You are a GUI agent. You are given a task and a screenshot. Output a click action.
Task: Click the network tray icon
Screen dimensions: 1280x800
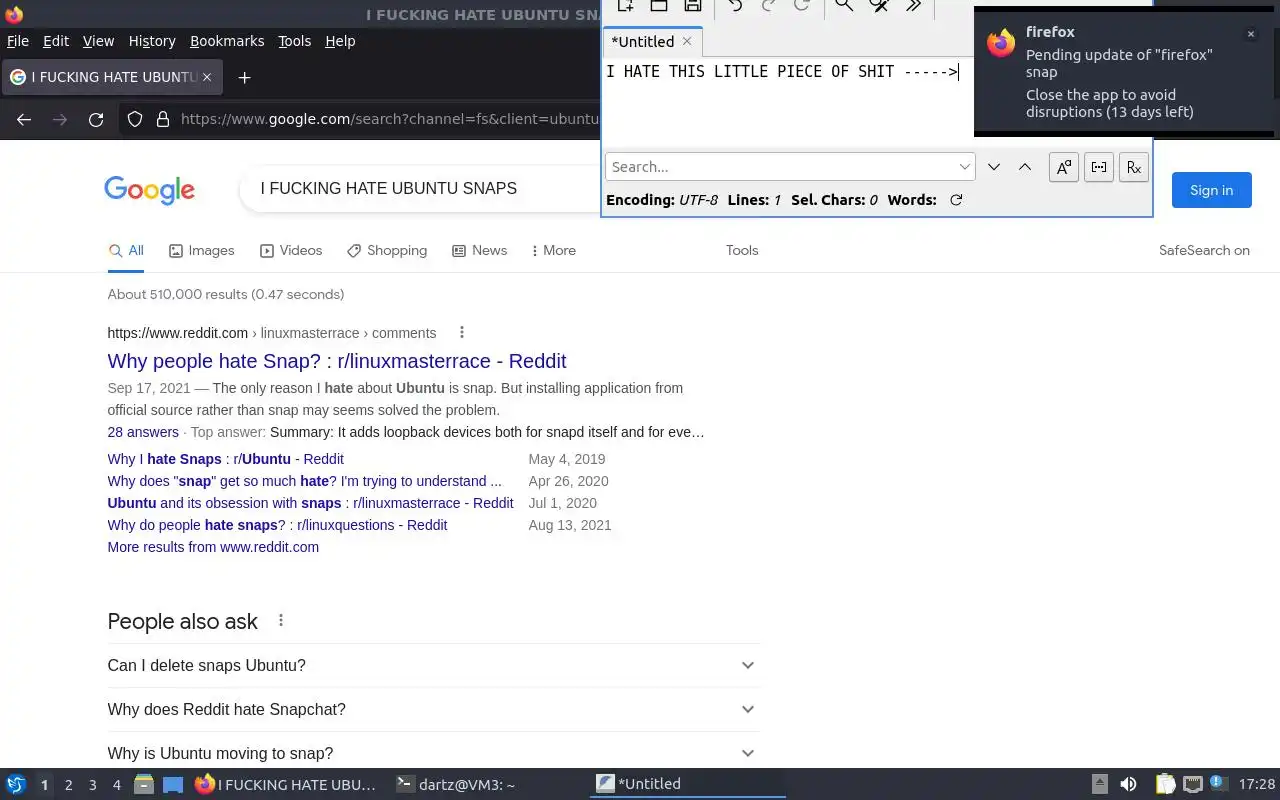1192,785
